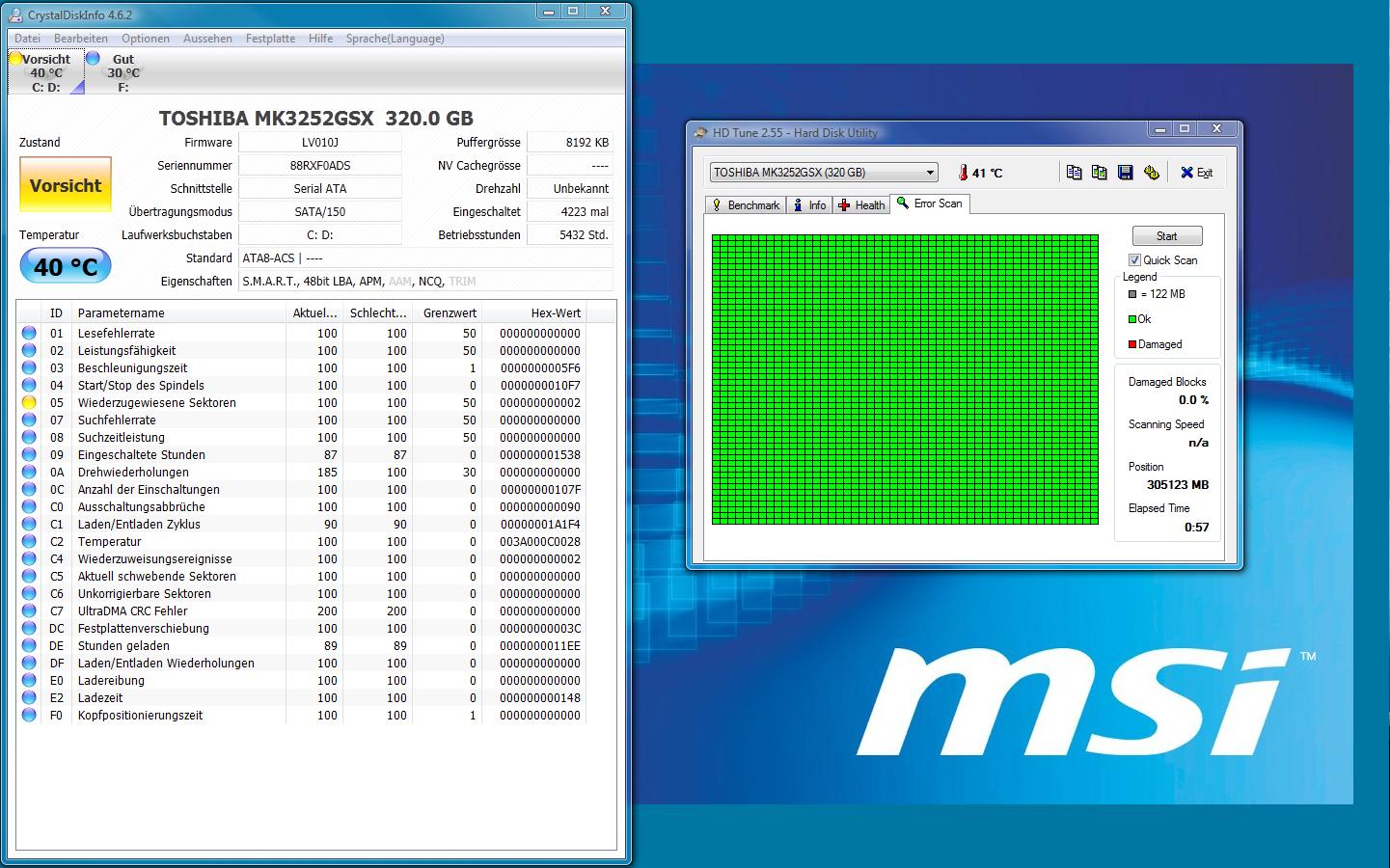
Task: Click the Seriennummer field 88RXF0ADS
Action: (x=320, y=166)
